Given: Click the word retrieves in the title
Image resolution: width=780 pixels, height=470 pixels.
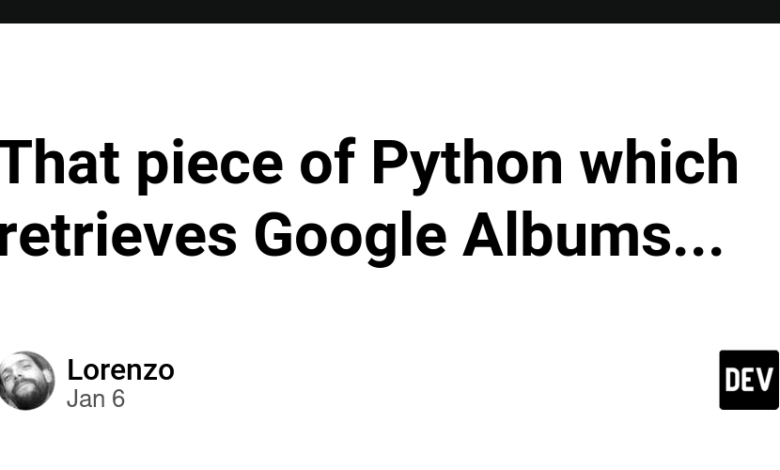Looking at the screenshot, I should (x=118, y=235).
